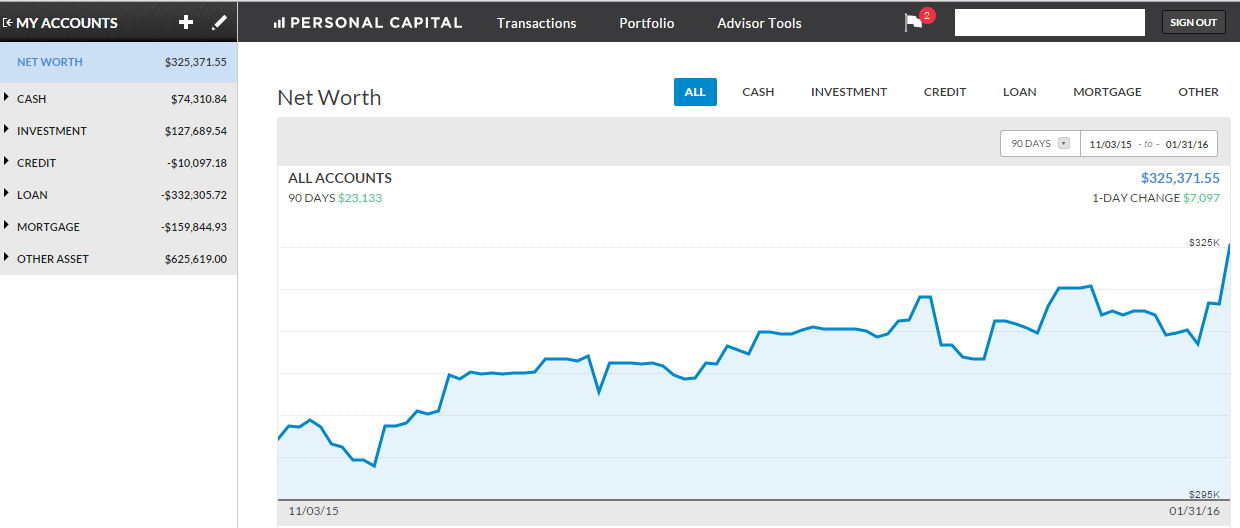Screen dimensions: 1240x528
Task: Select the Cash filter tab
Action: (758, 92)
